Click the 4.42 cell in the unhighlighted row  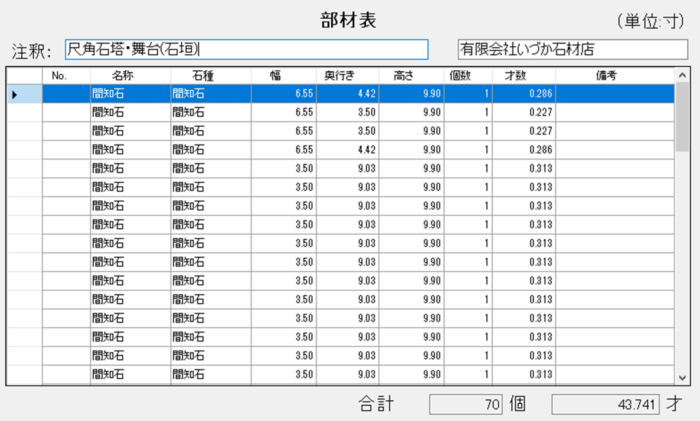(x=348, y=150)
